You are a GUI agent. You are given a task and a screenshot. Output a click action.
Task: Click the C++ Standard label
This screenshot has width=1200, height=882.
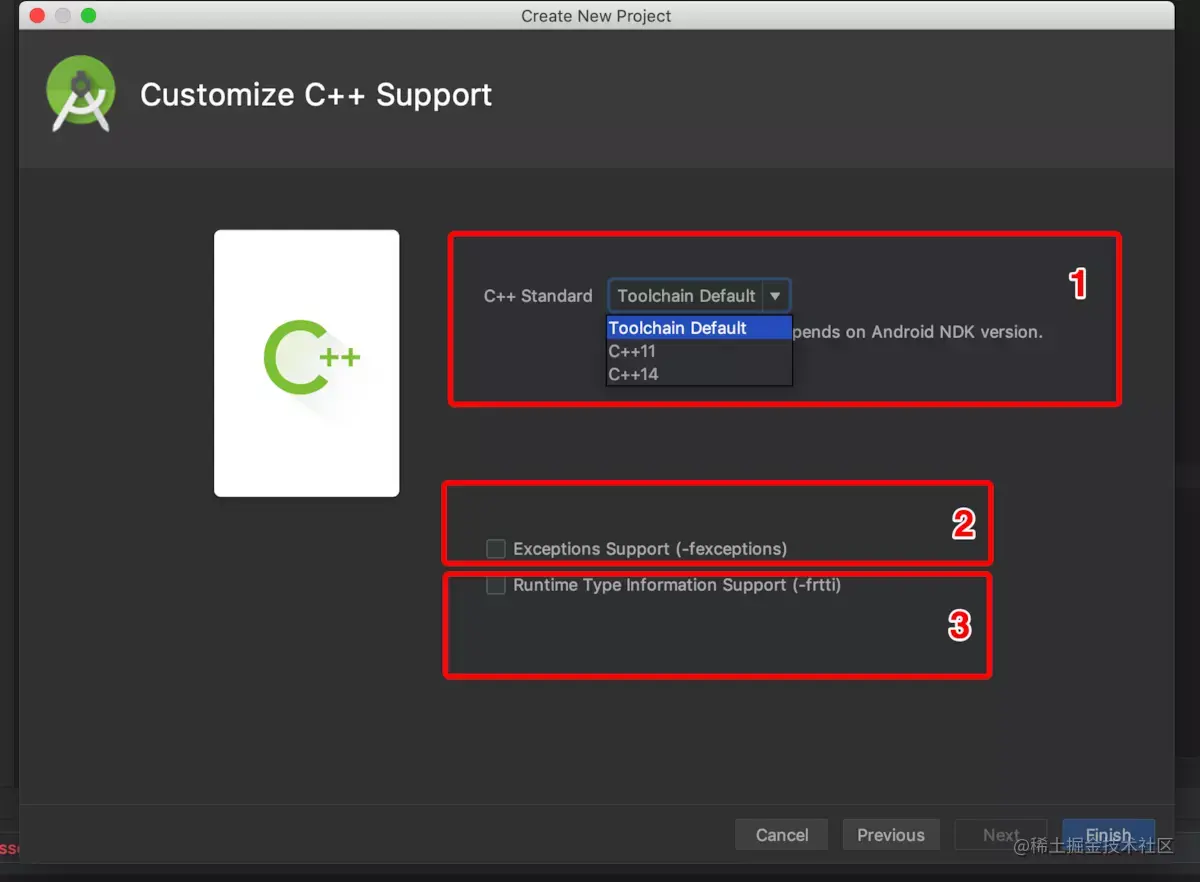pyautogui.click(x=538, y=296)
